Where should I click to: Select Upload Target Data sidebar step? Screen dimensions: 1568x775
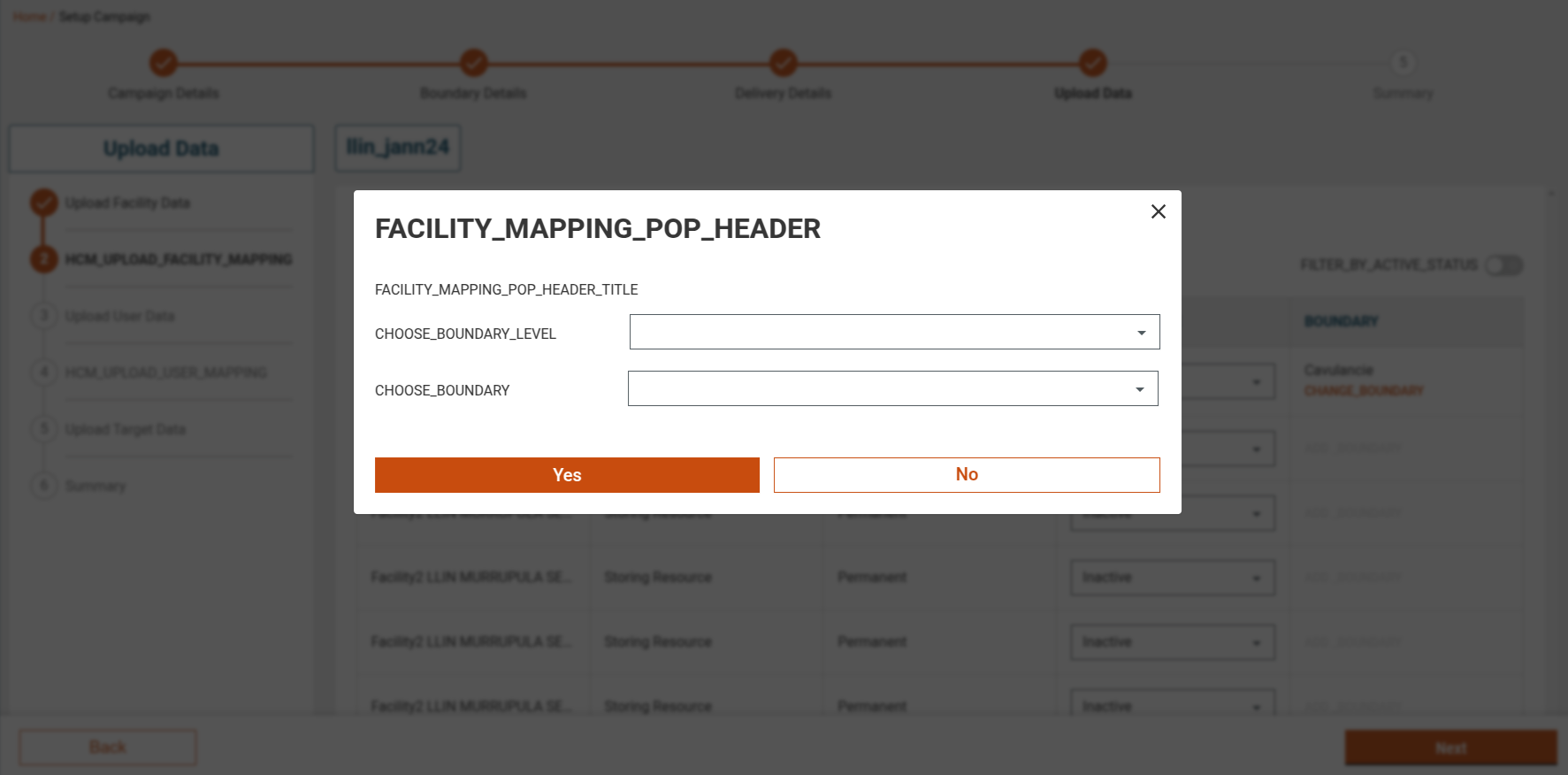tap(125, 429)
